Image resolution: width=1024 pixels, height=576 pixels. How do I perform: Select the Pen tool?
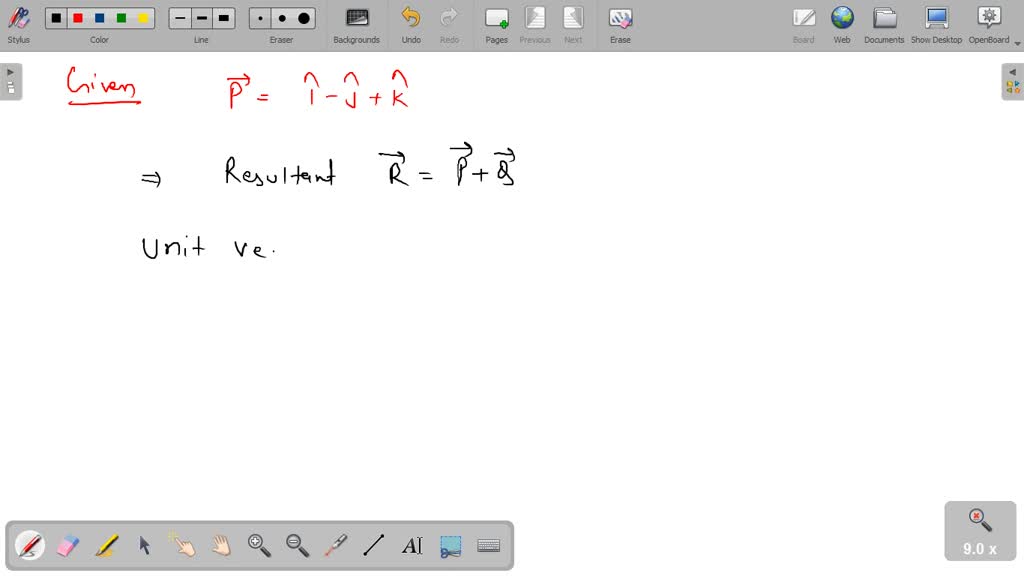pos(28,545)
